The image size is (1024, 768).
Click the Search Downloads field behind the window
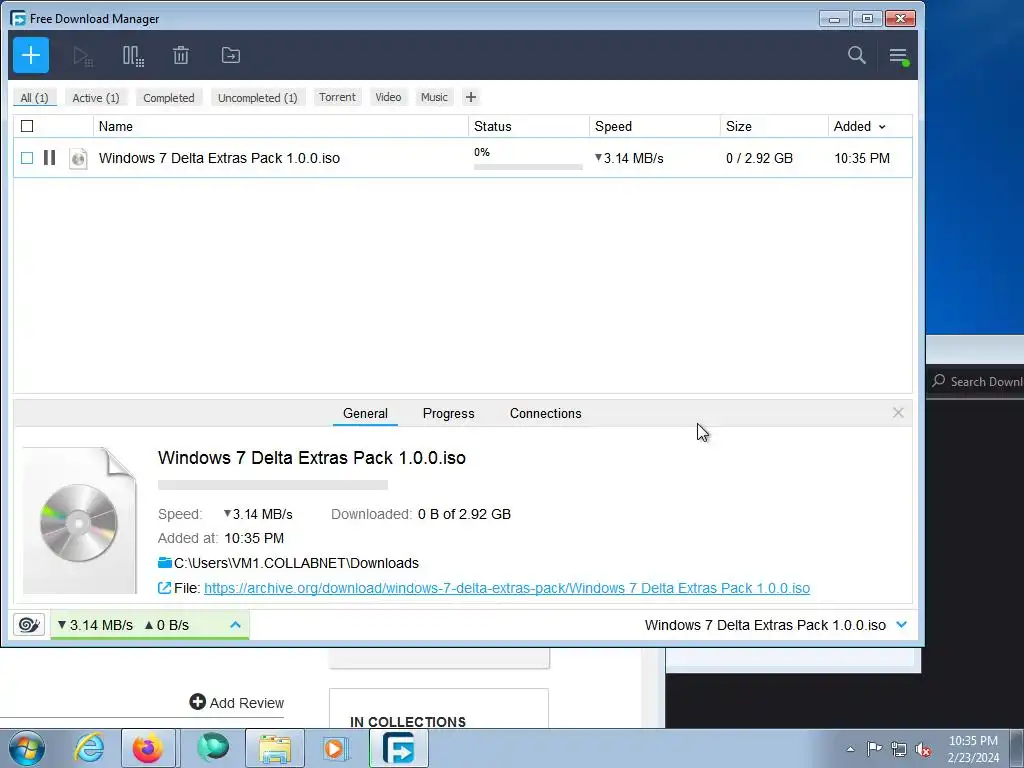[x=978, y=381]
